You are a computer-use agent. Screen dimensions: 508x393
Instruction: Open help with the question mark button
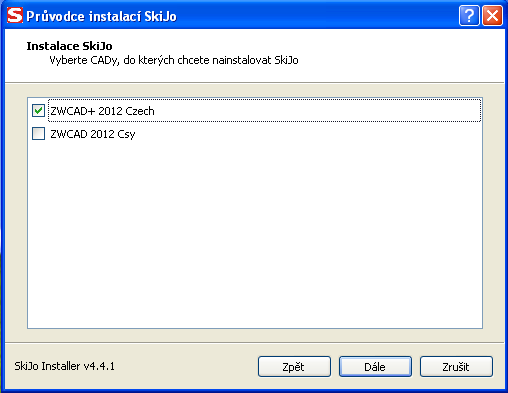click(469, 15)
